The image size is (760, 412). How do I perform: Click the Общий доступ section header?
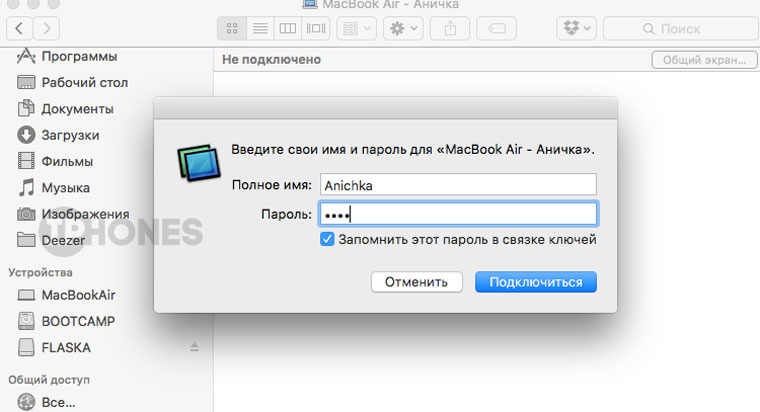pyautogui.click(x=49, y=380)
